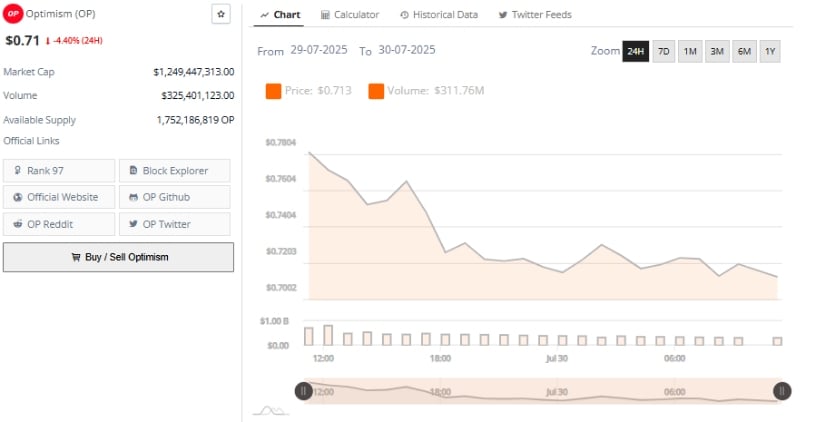Open the OP Twitter link
The width and height of the screenshot is (825, 422).
[x=175, y=224]
